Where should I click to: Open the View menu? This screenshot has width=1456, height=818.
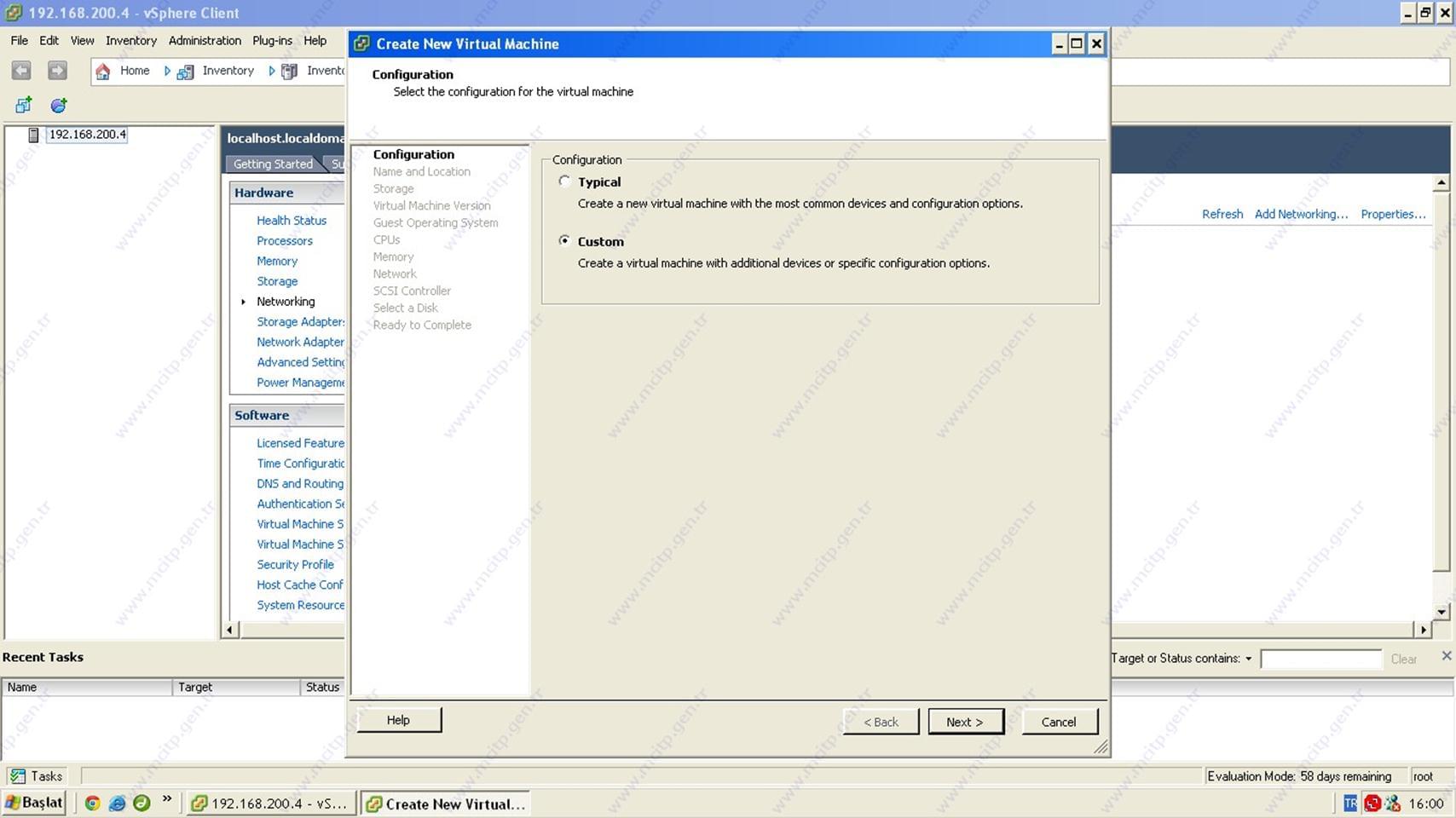point(83,40)
